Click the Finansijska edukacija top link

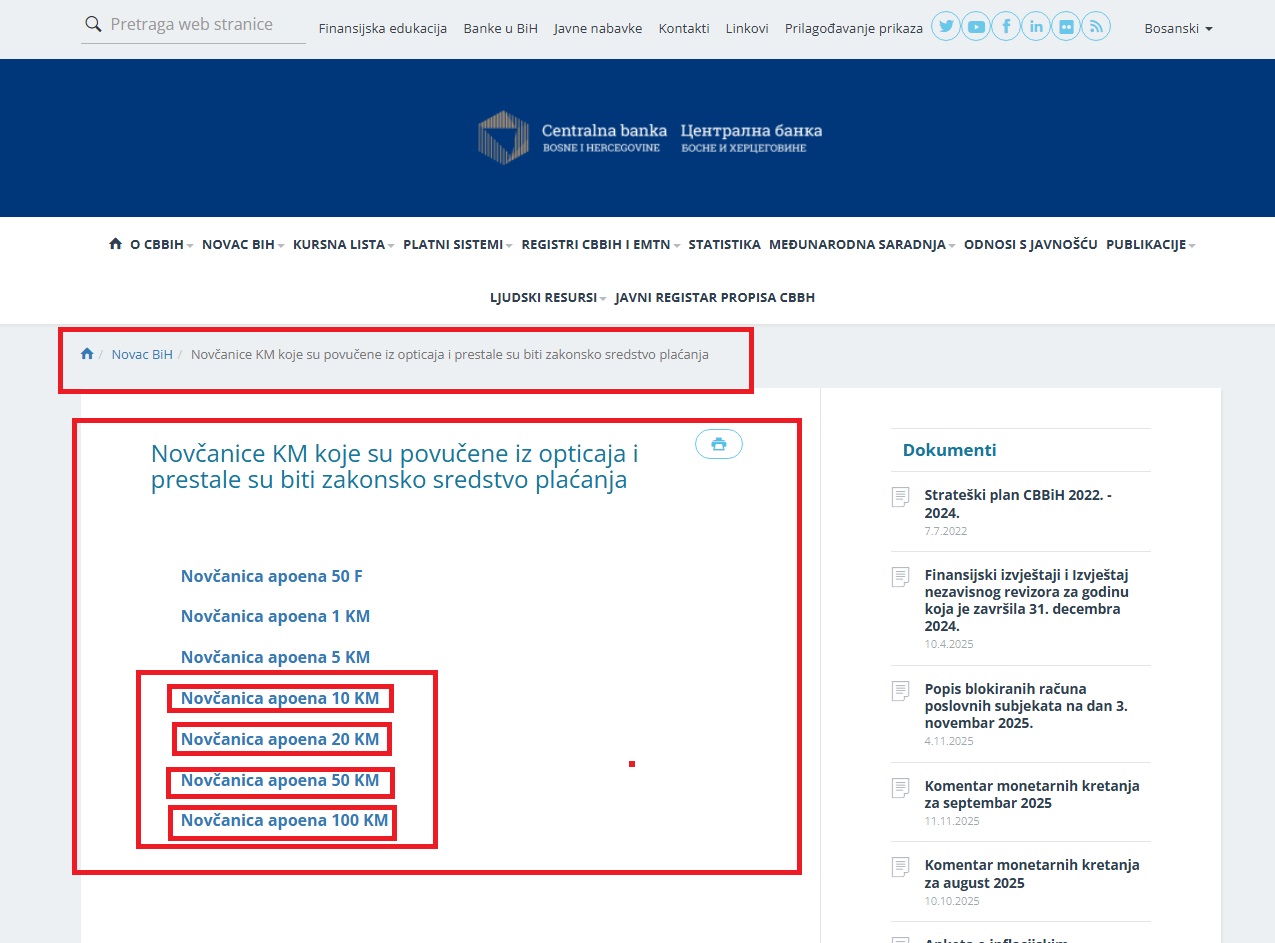point(382,29)
